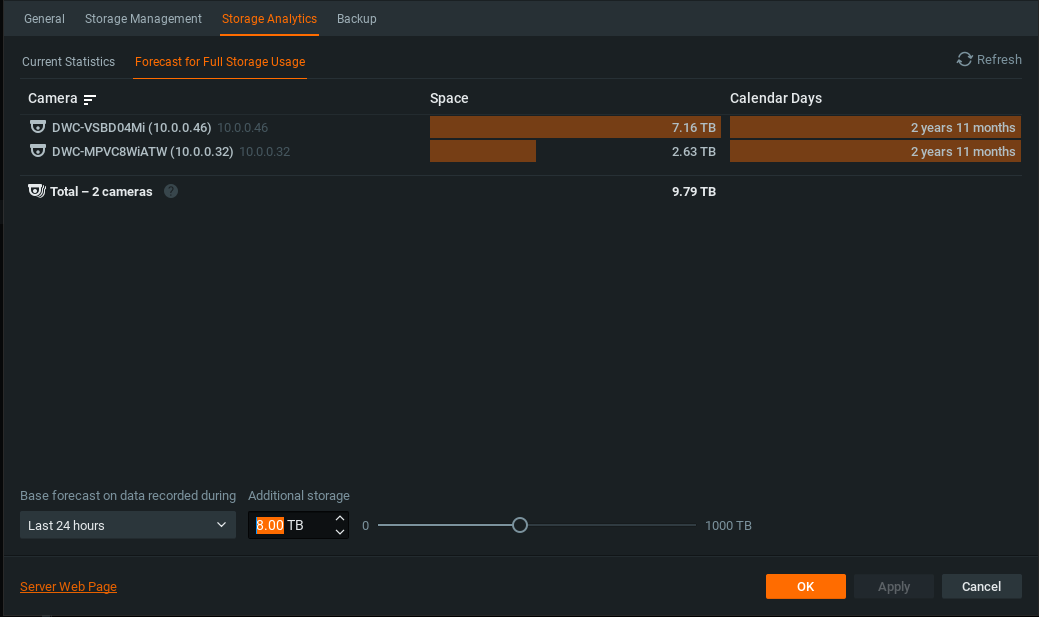This screenshot has width=1039, height=617.
Task: Open the Storage Management tab
Action: click(x=143, y=19)
